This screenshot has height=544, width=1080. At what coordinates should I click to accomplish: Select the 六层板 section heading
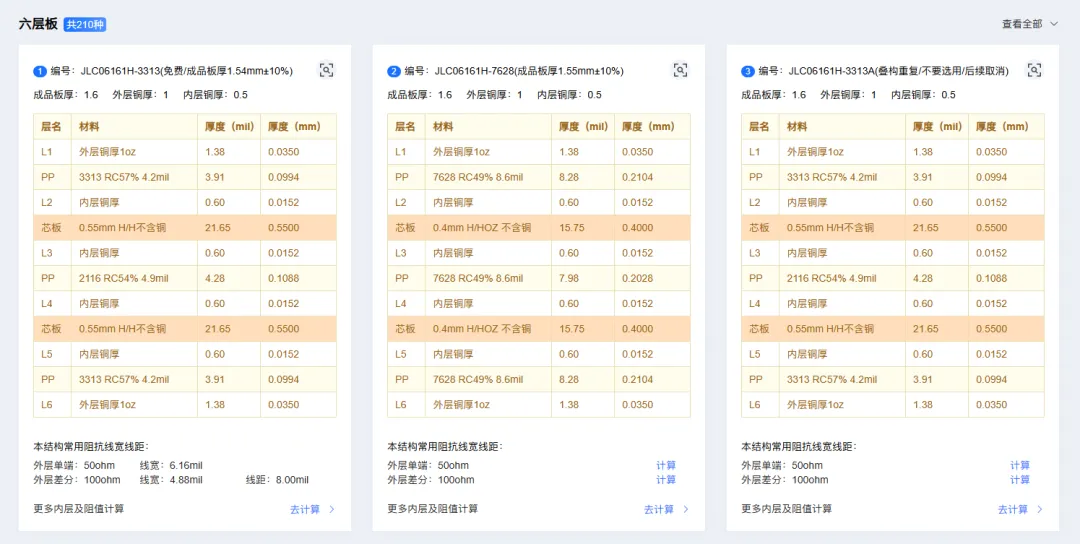38,24
